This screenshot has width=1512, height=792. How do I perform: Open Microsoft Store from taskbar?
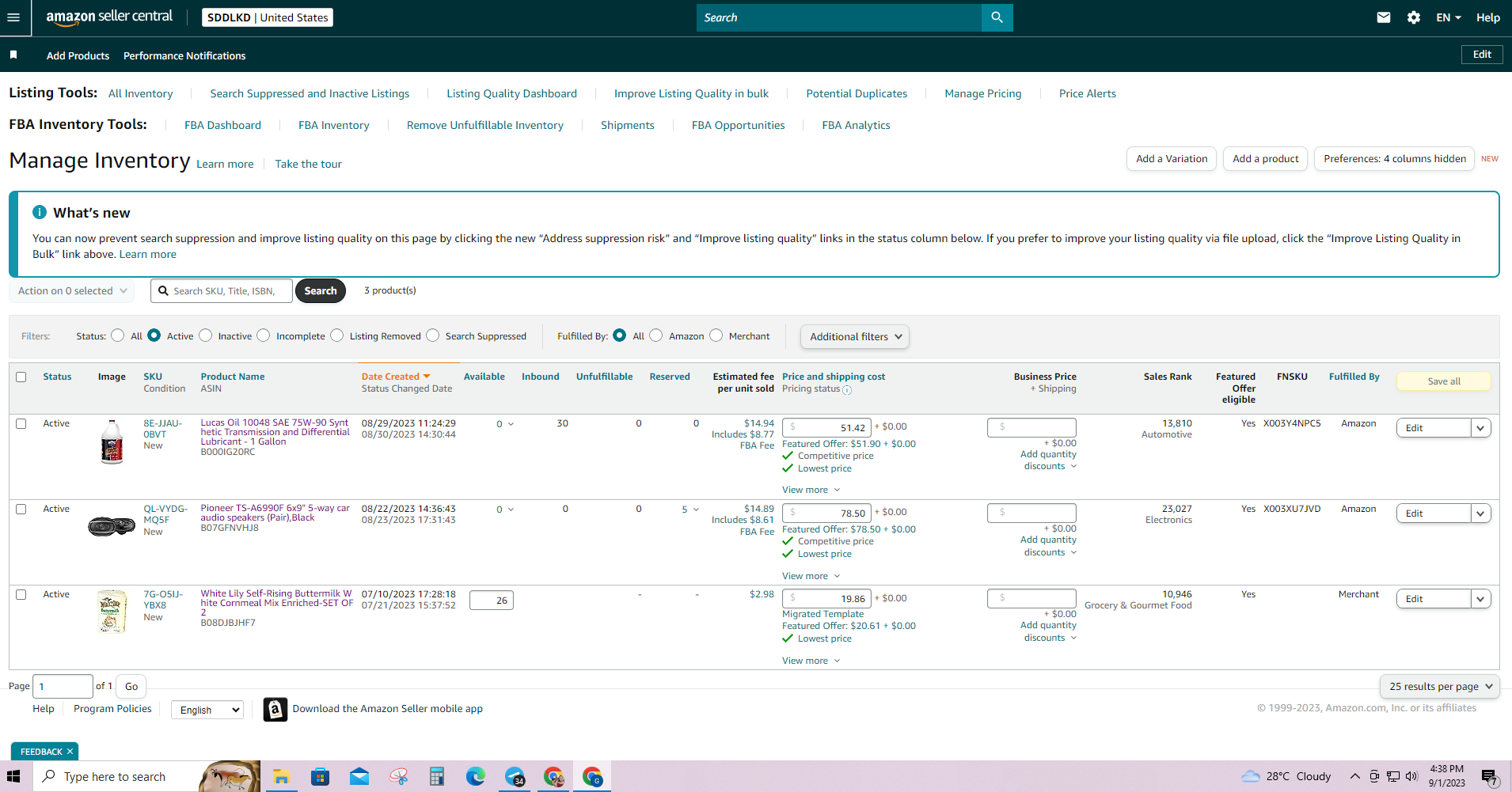tap(320, 777)
